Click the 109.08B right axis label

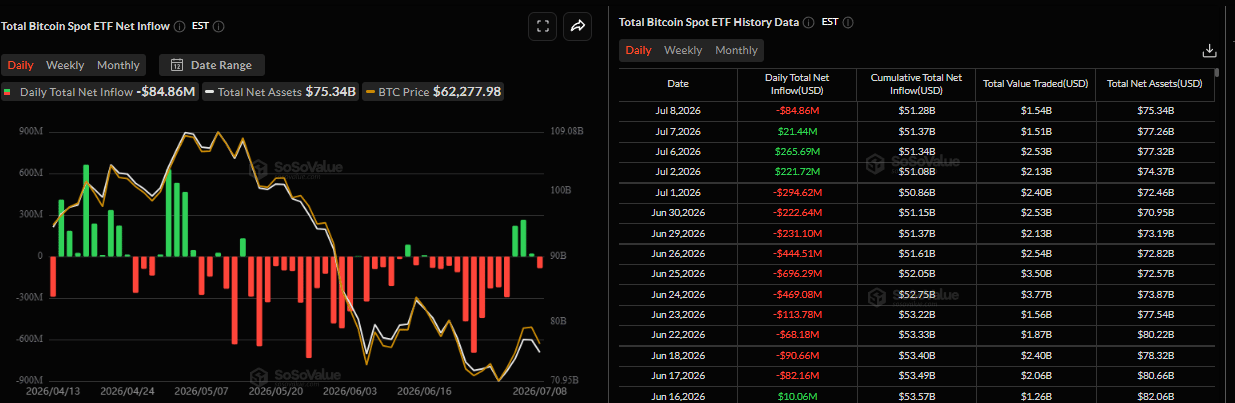(x=566, y=131)
